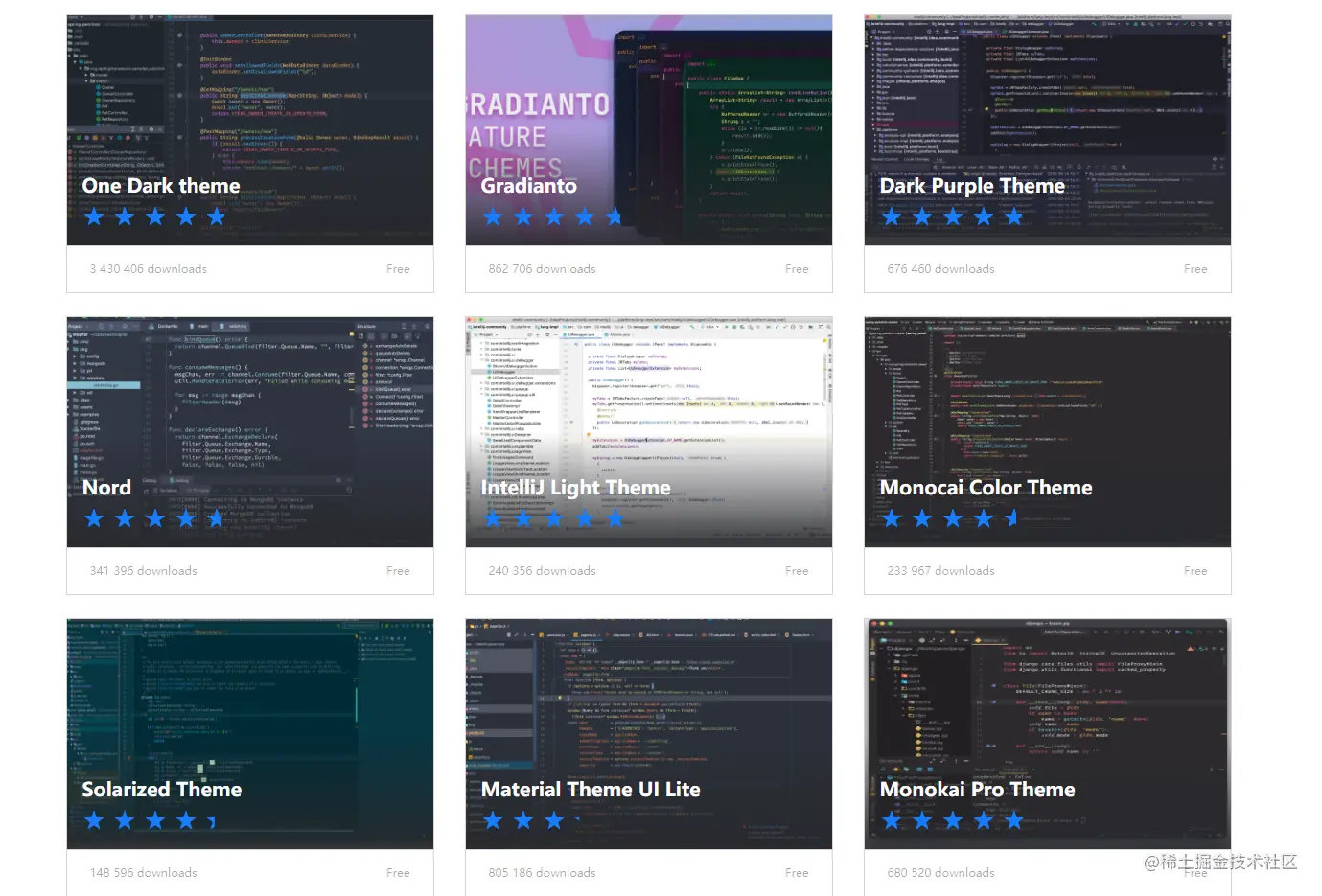Open the Dark Purple Theme preview image
The width and height of the screenshot is (1322, 896).
pyautogui.click(x=1048, y=129)
